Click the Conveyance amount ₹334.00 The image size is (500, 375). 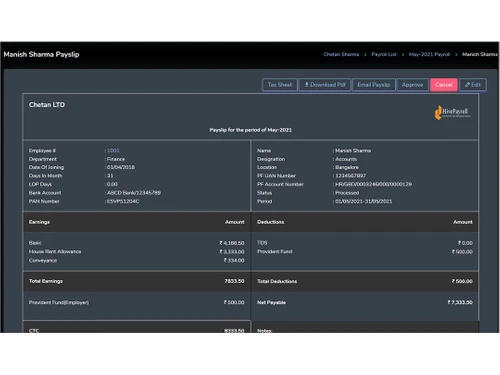[x=234, y=260]
